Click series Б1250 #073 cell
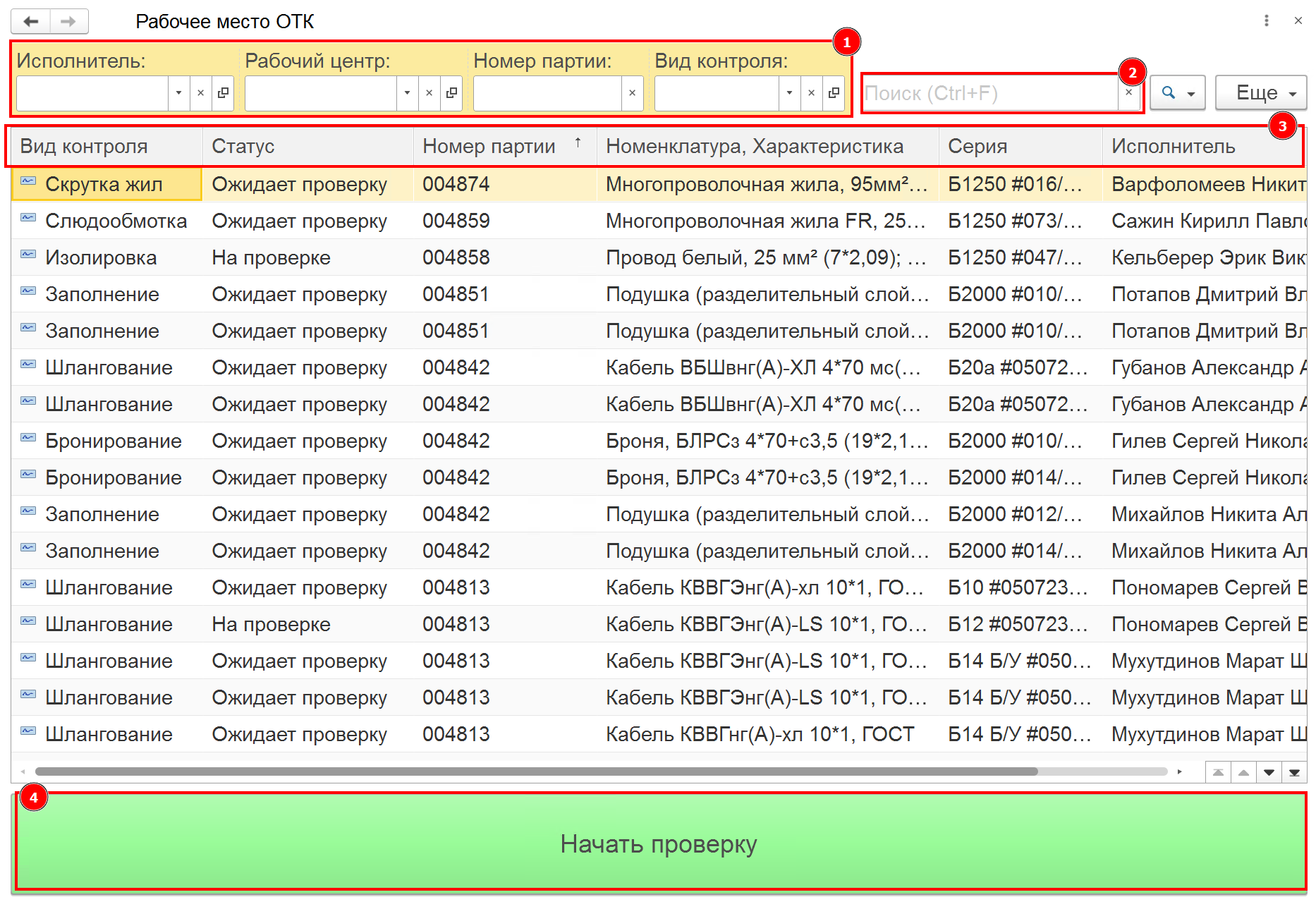The width and height of the screenshot is (1316, 897). (x=1020, y=221)
